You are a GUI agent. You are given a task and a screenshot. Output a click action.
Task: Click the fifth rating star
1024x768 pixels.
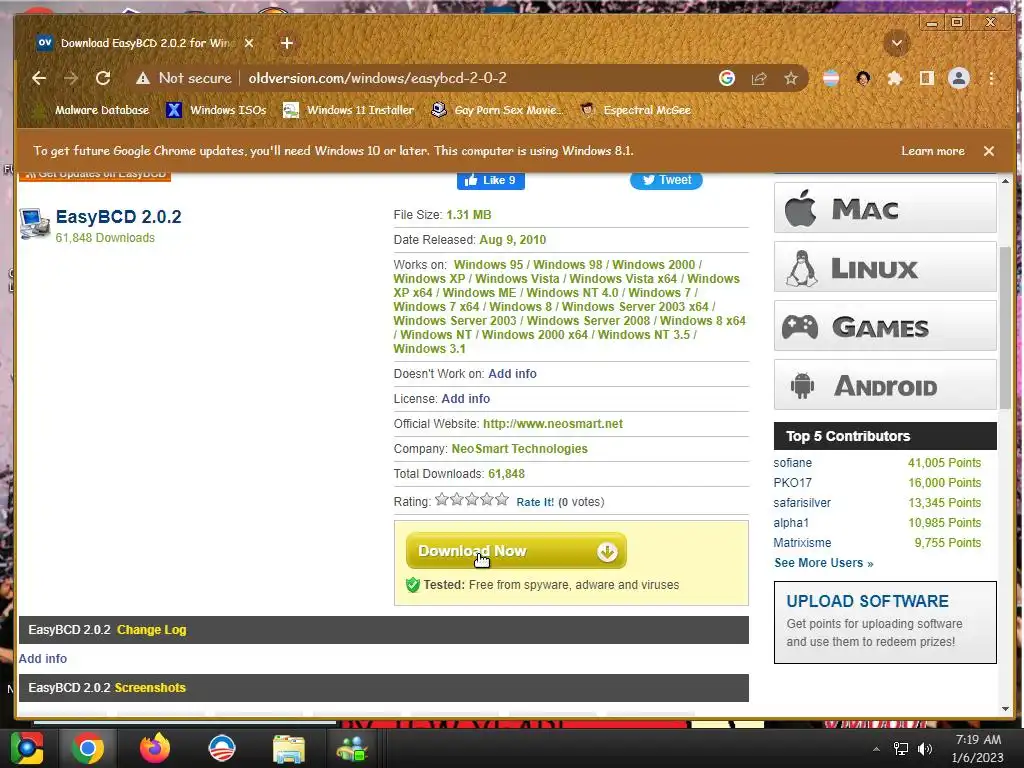[502, 500]
